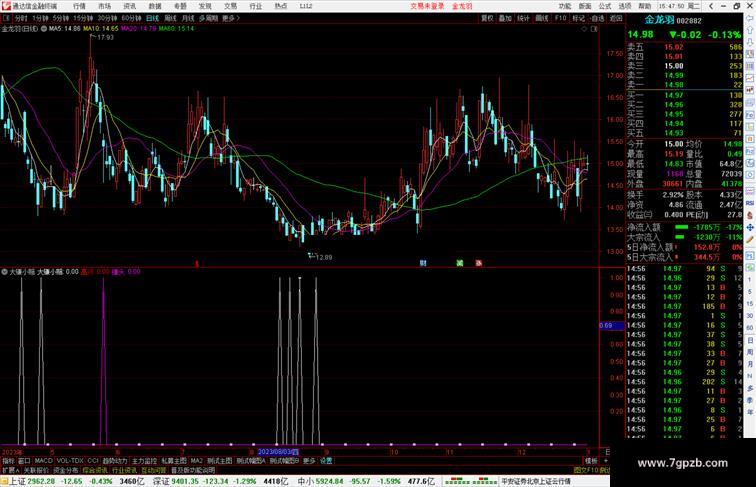
Task: Click sidebar 年 period icon
Action: pos(750,412)
